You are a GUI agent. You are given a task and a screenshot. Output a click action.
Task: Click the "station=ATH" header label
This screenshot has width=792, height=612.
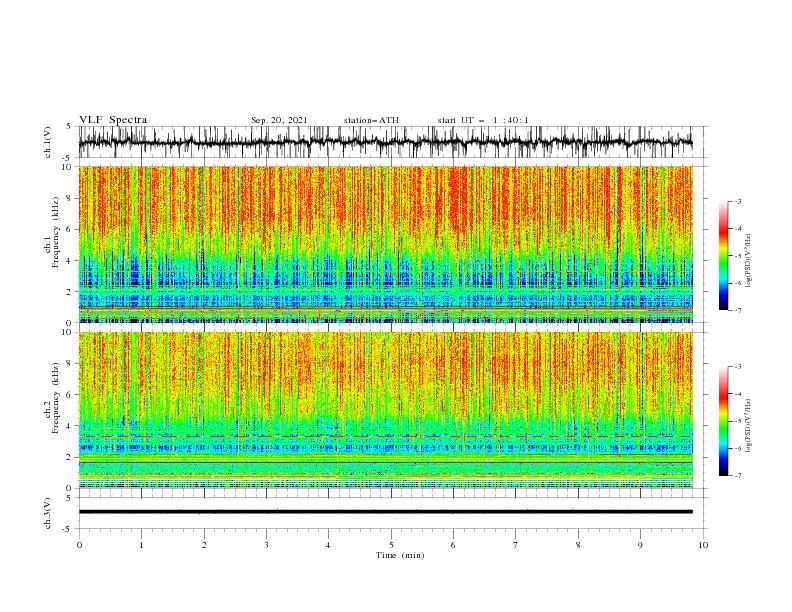tap(371, 120)
